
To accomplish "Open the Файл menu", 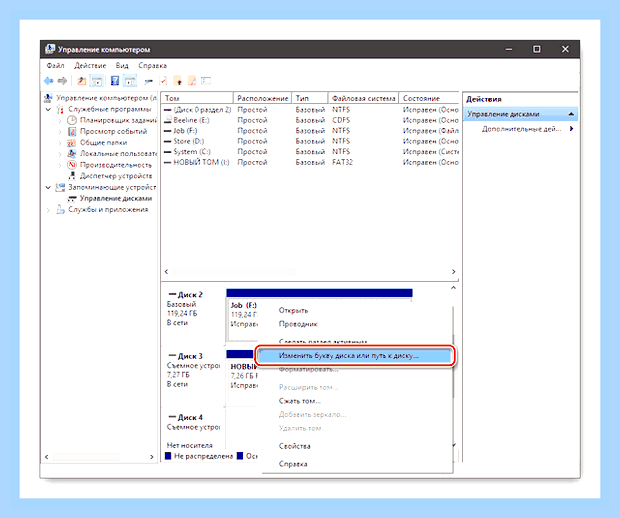I will click(x=55, y=65).
